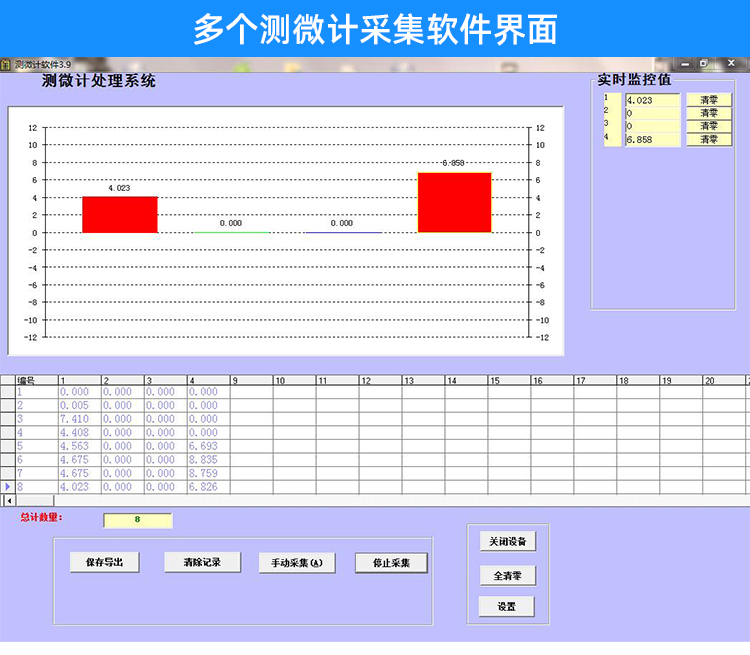The width and height of the screenshot is (750, 655).
Task: Click the table's left scroll arrow
Action: tap(10, 499)
